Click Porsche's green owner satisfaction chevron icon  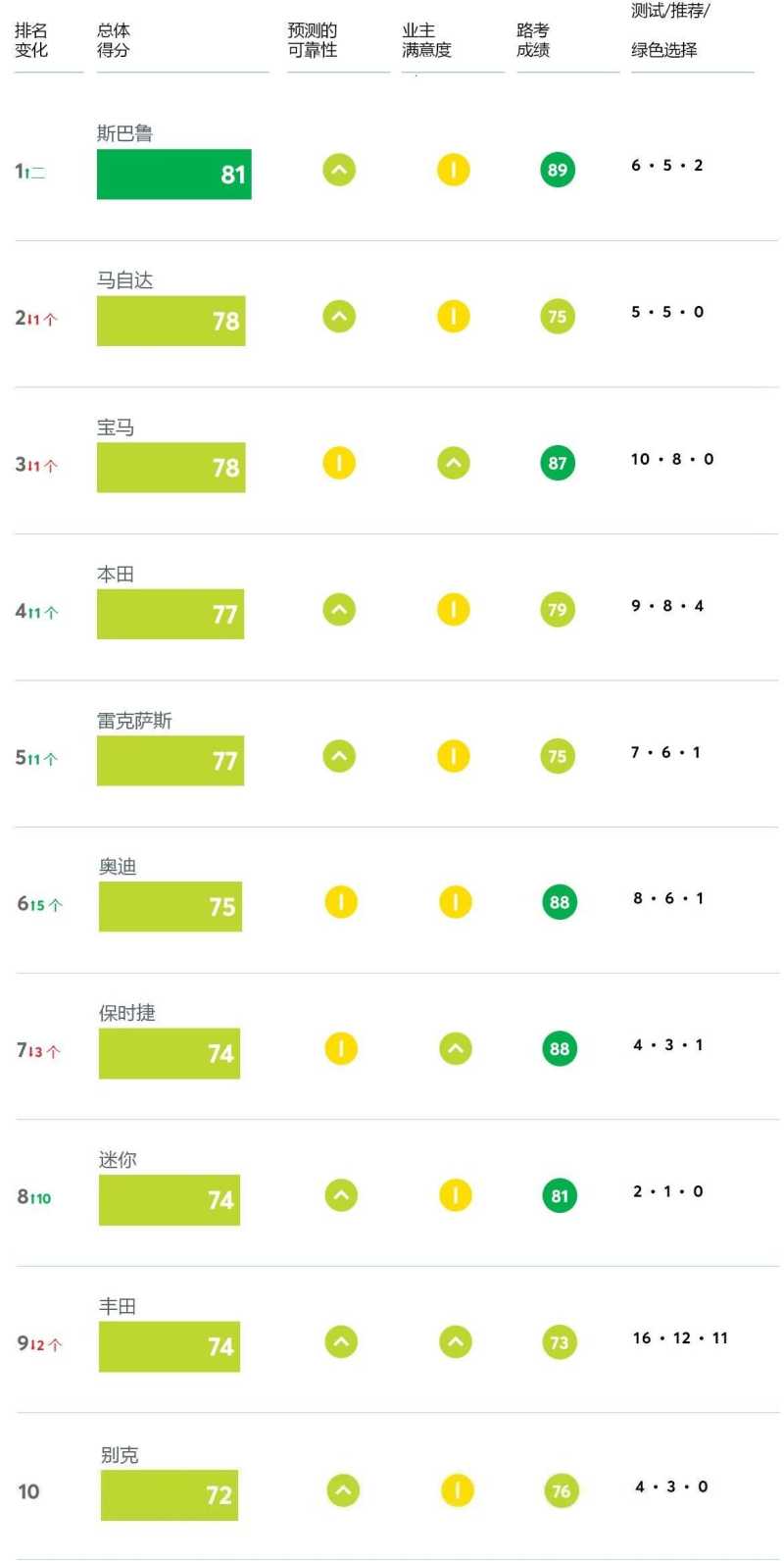tap(455, 1049)
